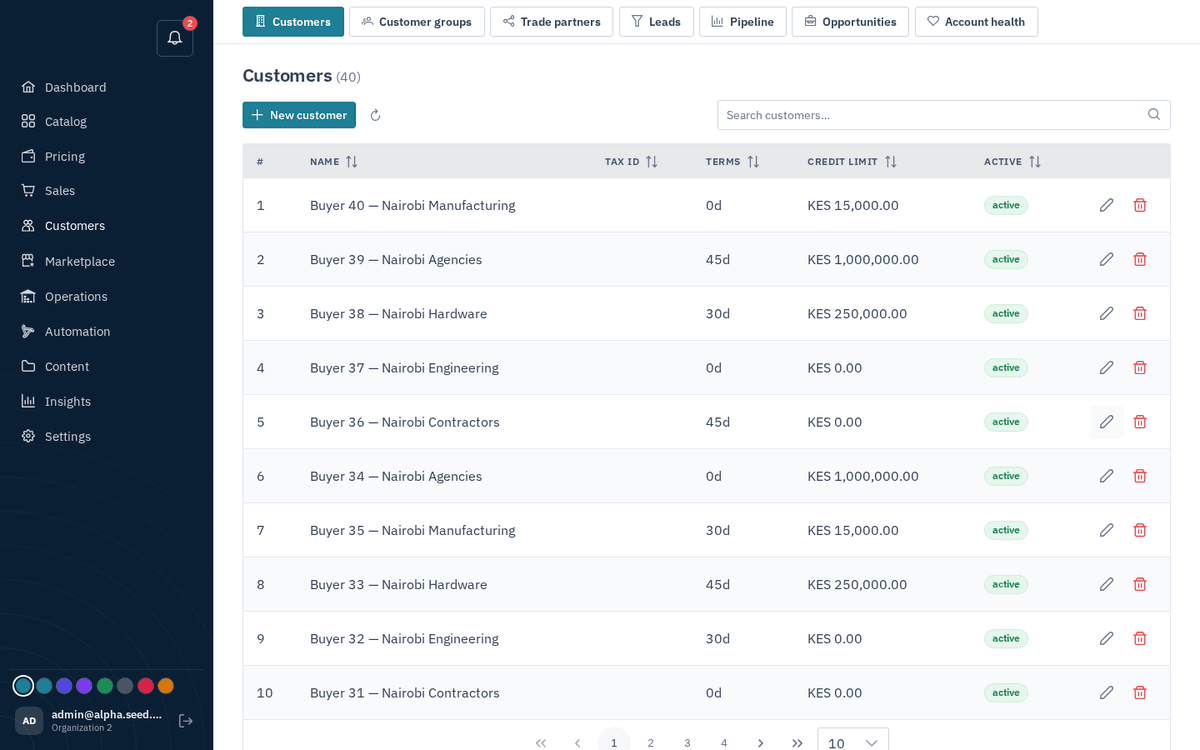Delete Buyer 40 — Nairobi Manufacturing
Image resolution: width=1200 pixels, height=750 pixels.
point(1140,205)
